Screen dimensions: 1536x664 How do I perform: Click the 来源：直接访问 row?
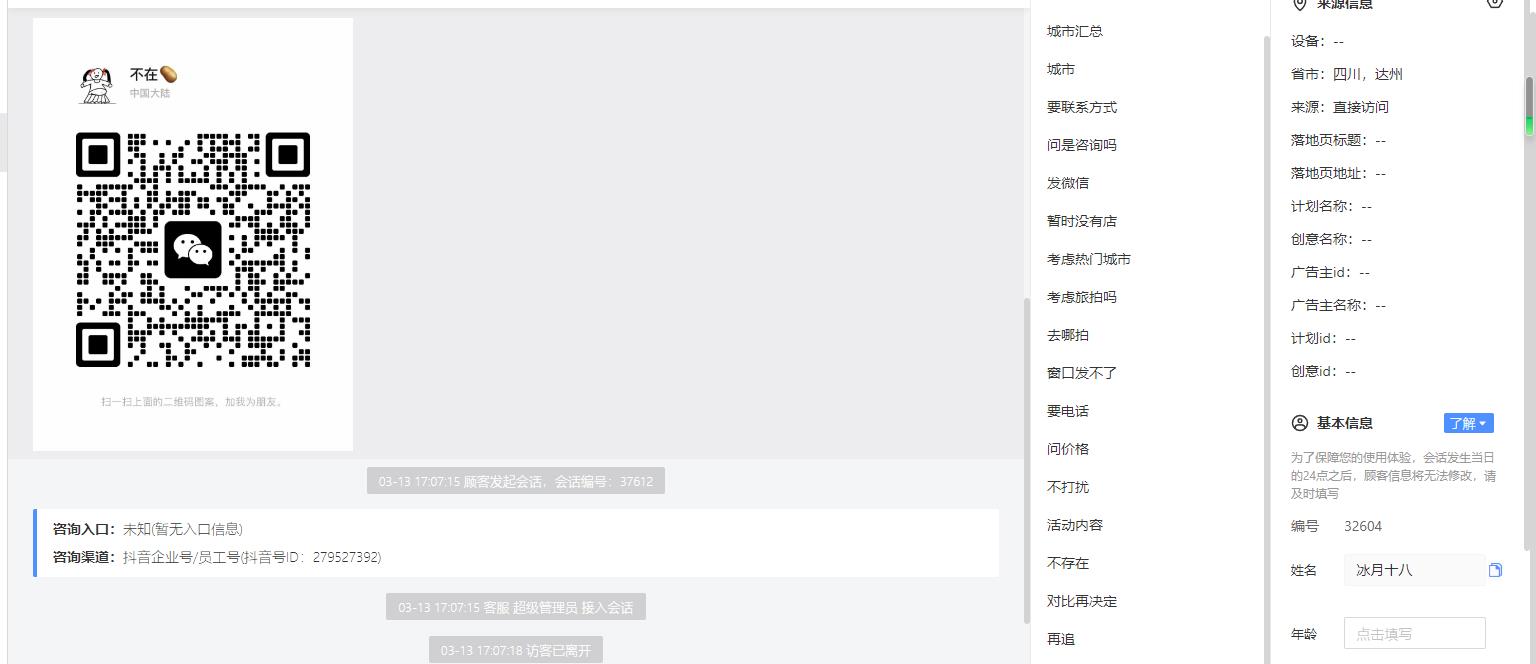click(1340, 107)
